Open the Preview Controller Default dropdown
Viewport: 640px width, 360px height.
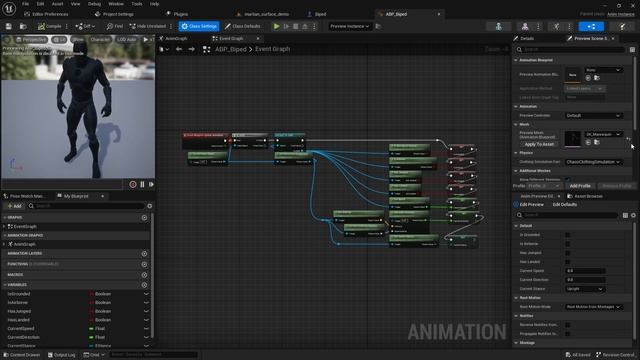(x=593, y=116)
